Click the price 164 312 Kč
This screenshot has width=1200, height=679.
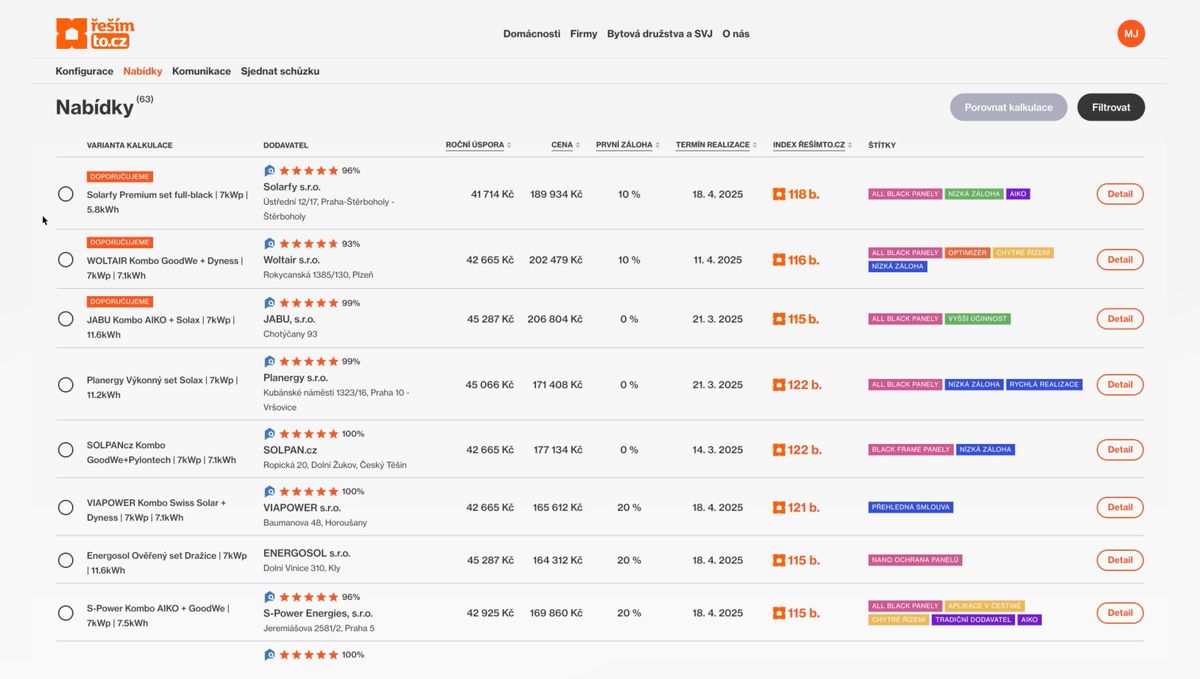(x=557, y=560)
